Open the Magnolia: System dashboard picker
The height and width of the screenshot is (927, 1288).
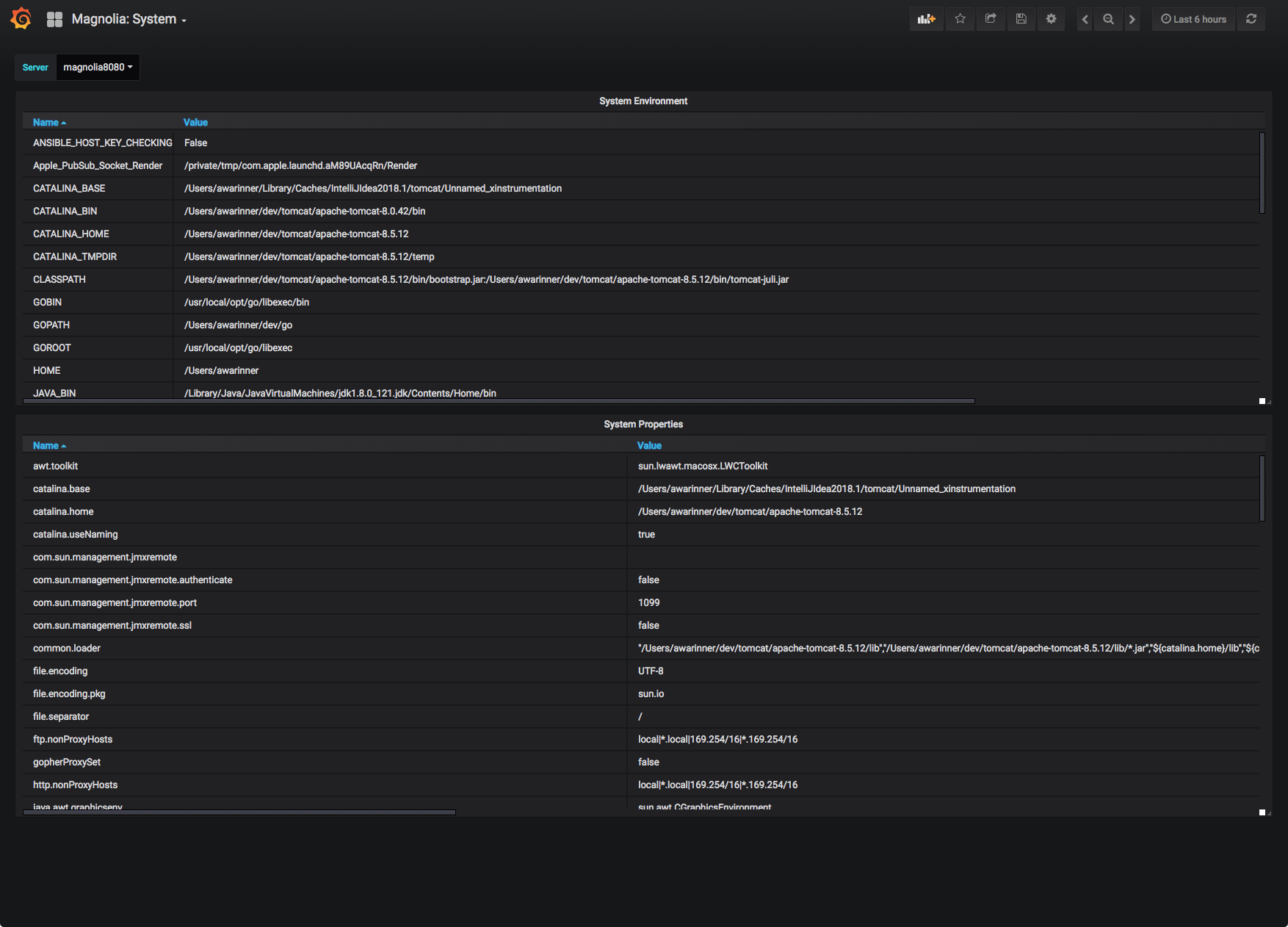click(x=129, y=19)
